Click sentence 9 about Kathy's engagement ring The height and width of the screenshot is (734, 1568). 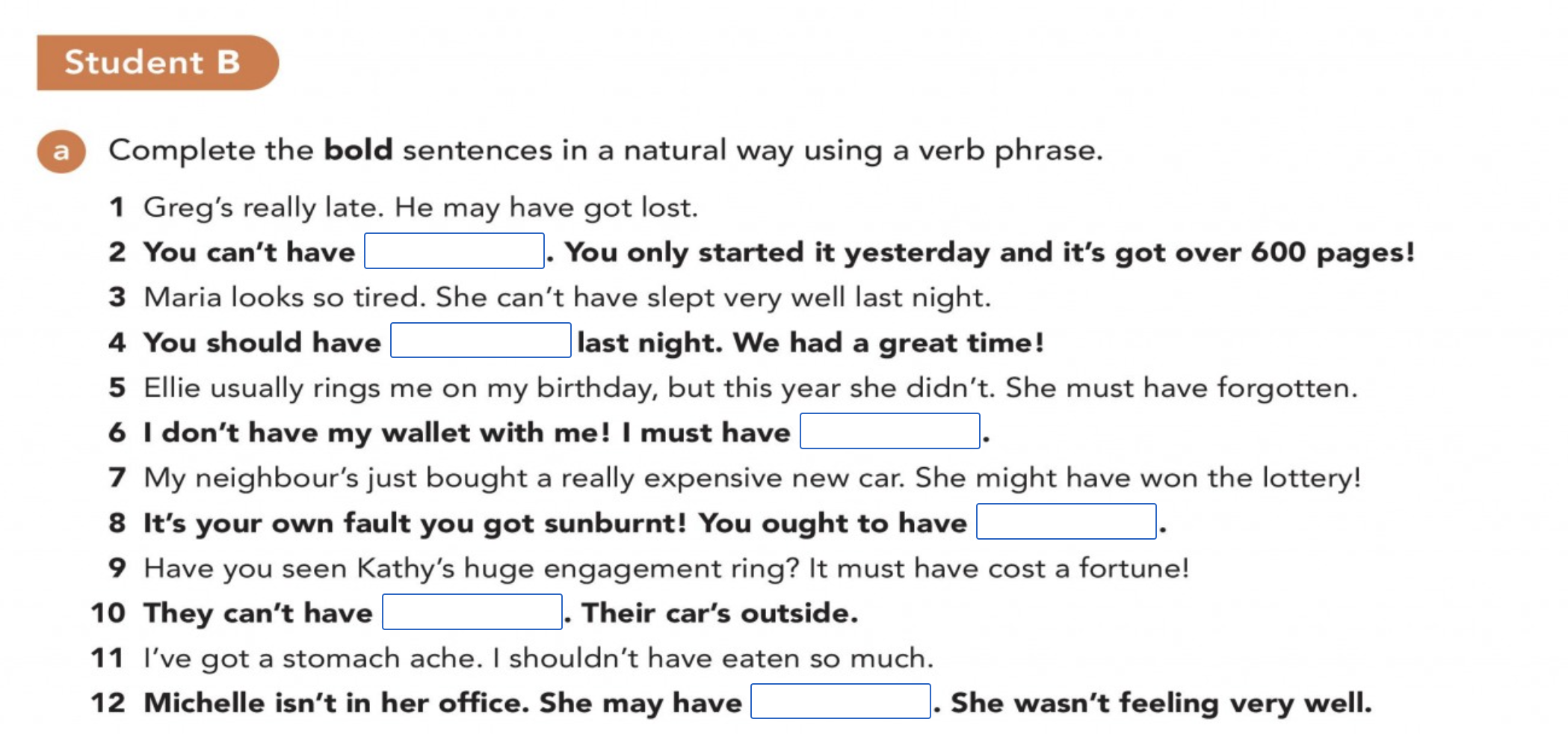coord(665,568)
